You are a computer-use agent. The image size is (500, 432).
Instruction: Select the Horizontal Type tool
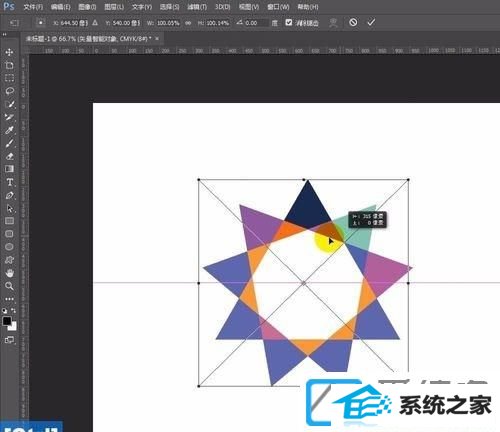click(9, 182)
